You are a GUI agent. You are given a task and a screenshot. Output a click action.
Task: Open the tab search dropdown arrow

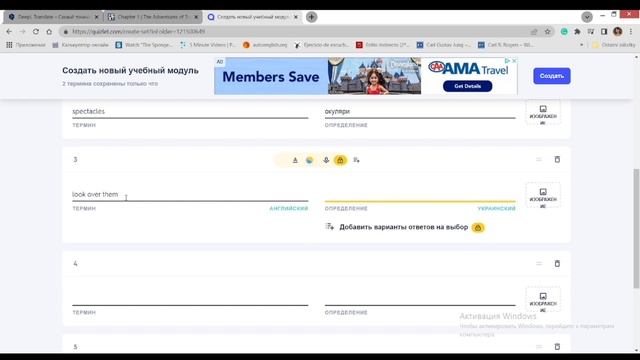(587, 17)
